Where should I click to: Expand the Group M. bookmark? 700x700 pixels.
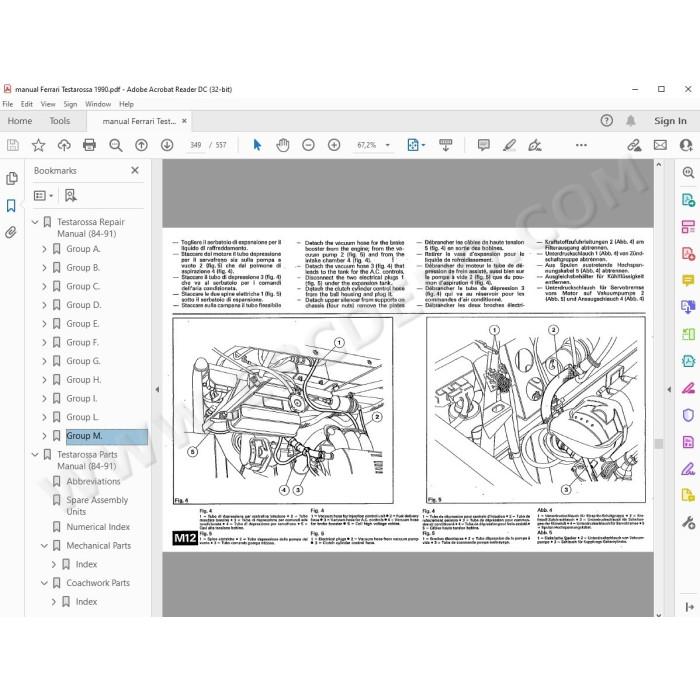click(44, 436)
